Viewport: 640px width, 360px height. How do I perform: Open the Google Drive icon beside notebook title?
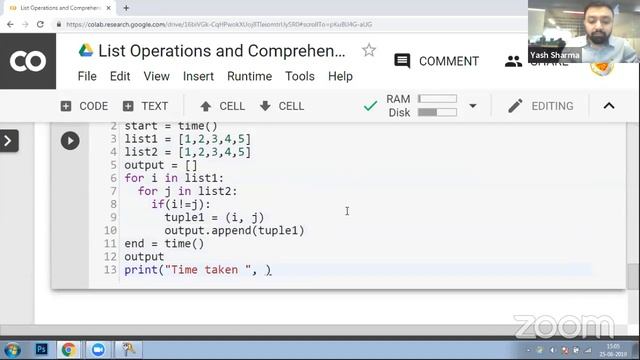pos(86,51)
